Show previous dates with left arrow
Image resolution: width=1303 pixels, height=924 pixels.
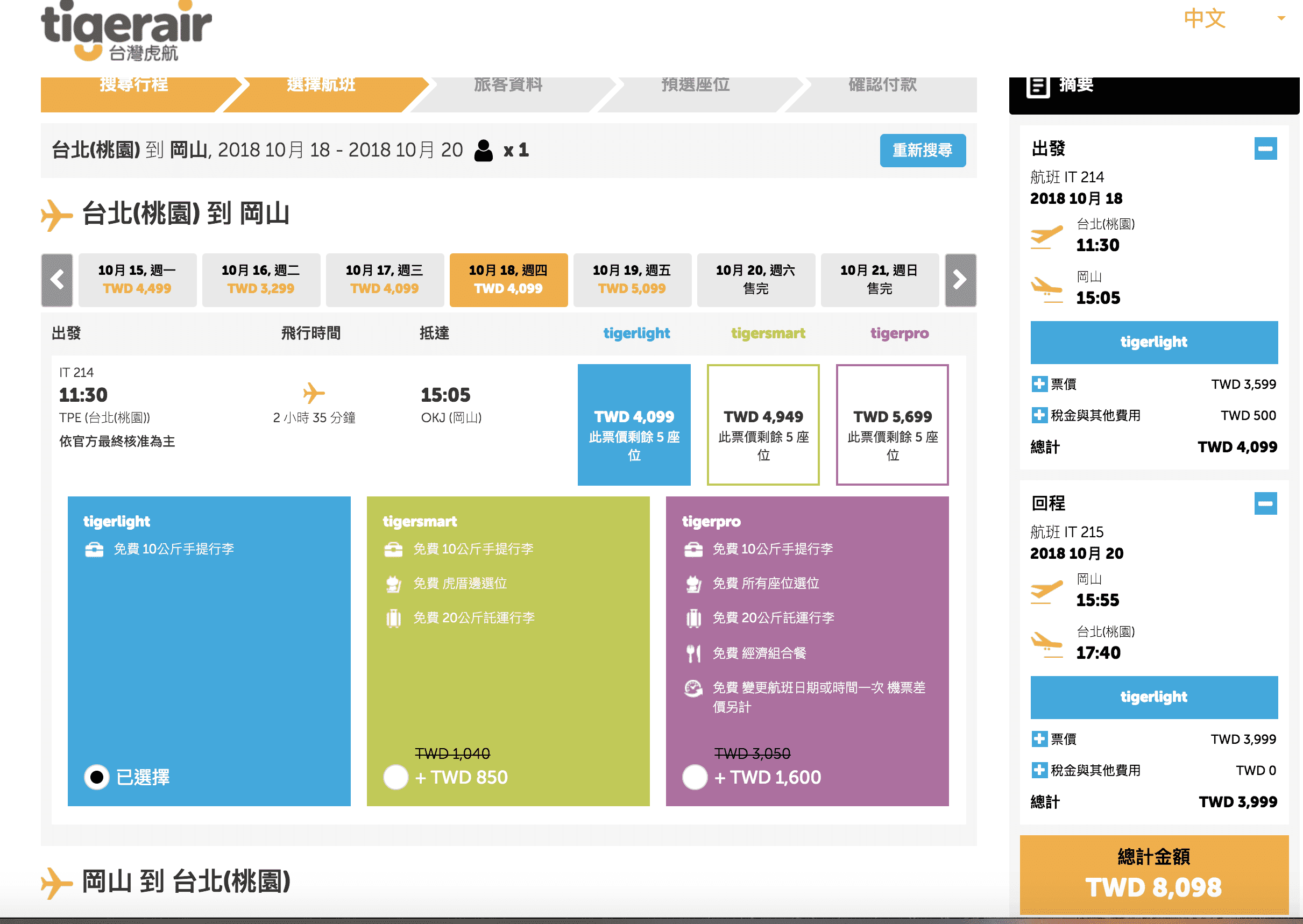coord(57,280)
